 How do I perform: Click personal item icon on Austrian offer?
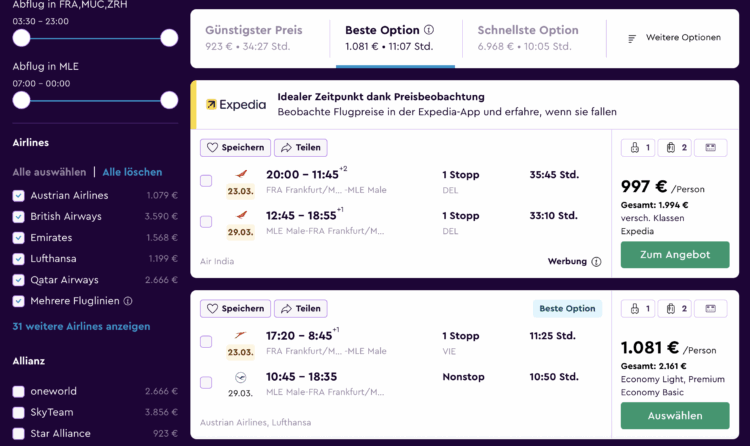point(639,309)
